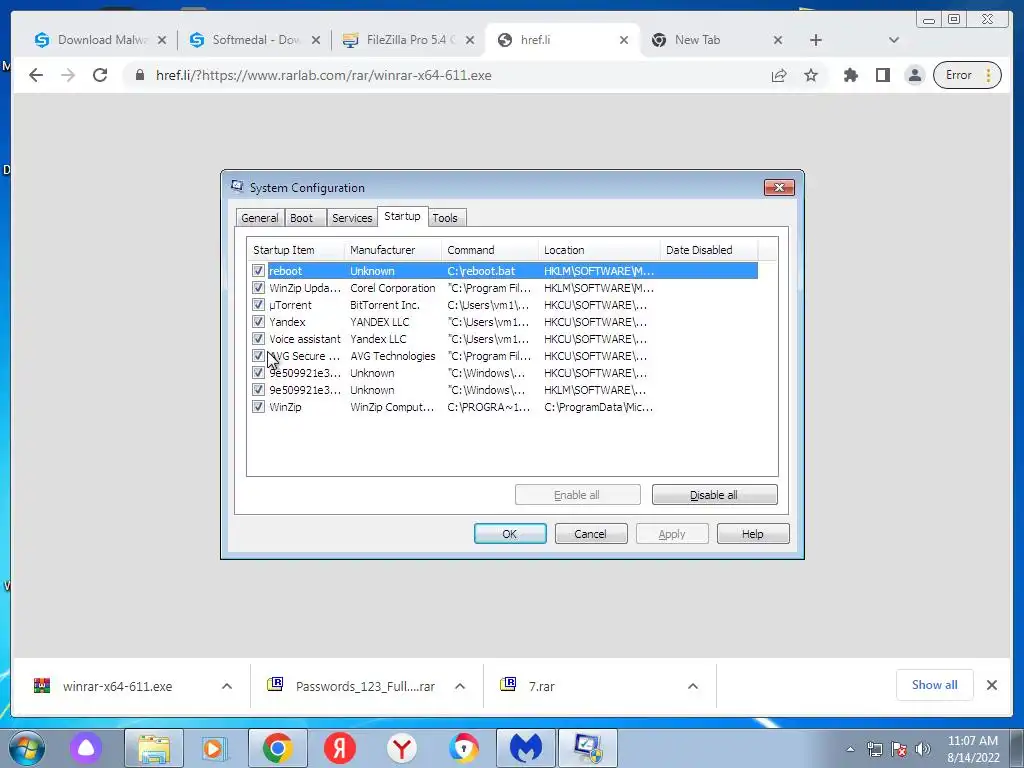Select the BitTorrent Inc. manufacturer cell
Viewport: 1024px width, 768px height.
(x=385, y=304)
